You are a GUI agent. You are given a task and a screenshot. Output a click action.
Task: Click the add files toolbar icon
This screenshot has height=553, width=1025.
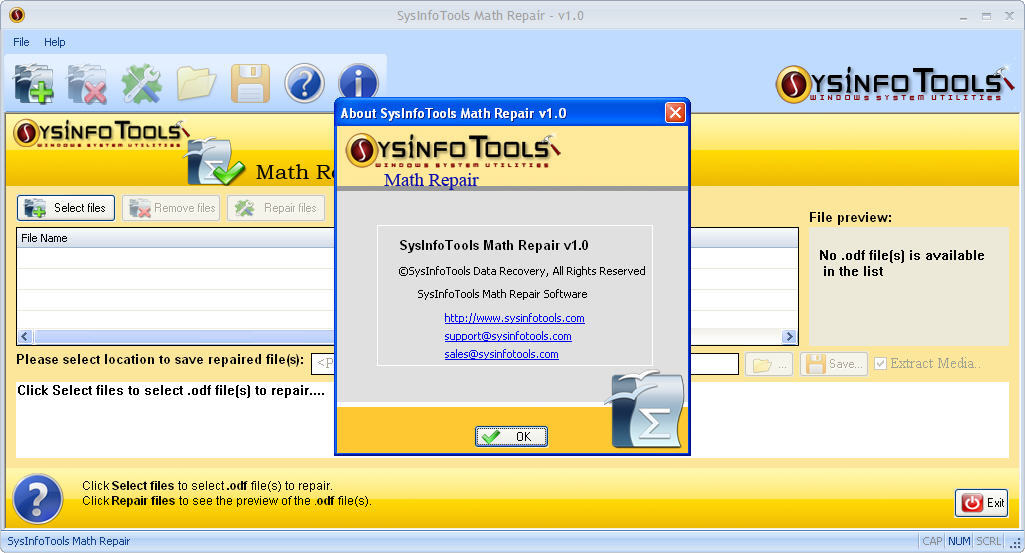[34, 84]
